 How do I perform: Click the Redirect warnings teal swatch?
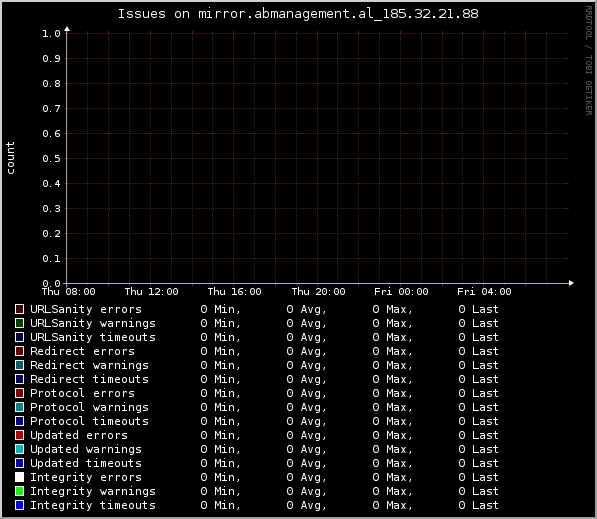click(x=19, y=365)
